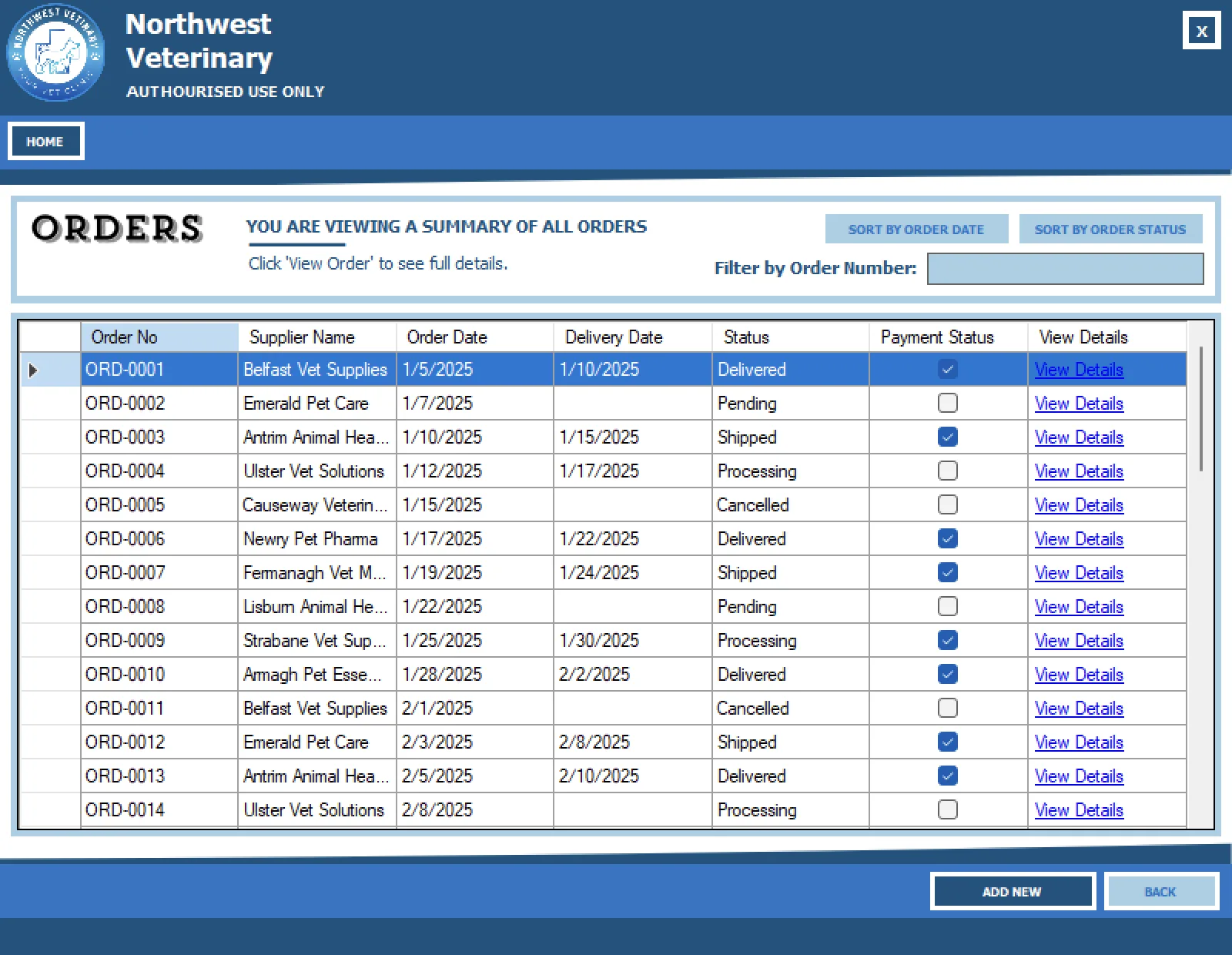The image size is (1232, 955).
Task: Sort orders by order date
Action: [916, 229]
